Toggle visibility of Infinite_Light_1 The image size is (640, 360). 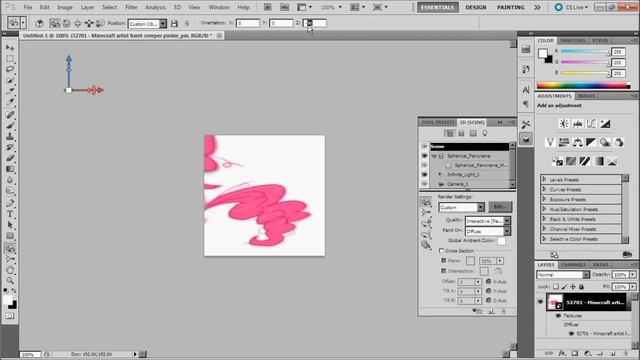pyautogui.click(x=424, y=174)
